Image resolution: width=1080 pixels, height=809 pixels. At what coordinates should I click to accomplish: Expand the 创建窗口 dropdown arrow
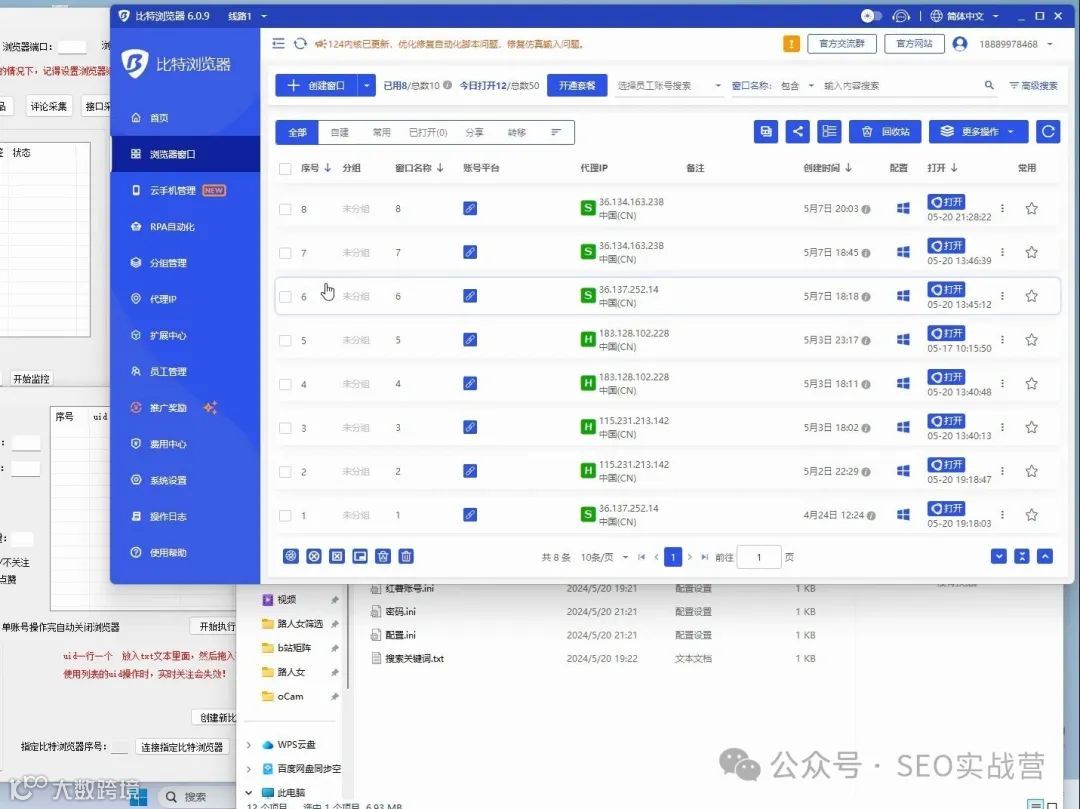point(366,85)
